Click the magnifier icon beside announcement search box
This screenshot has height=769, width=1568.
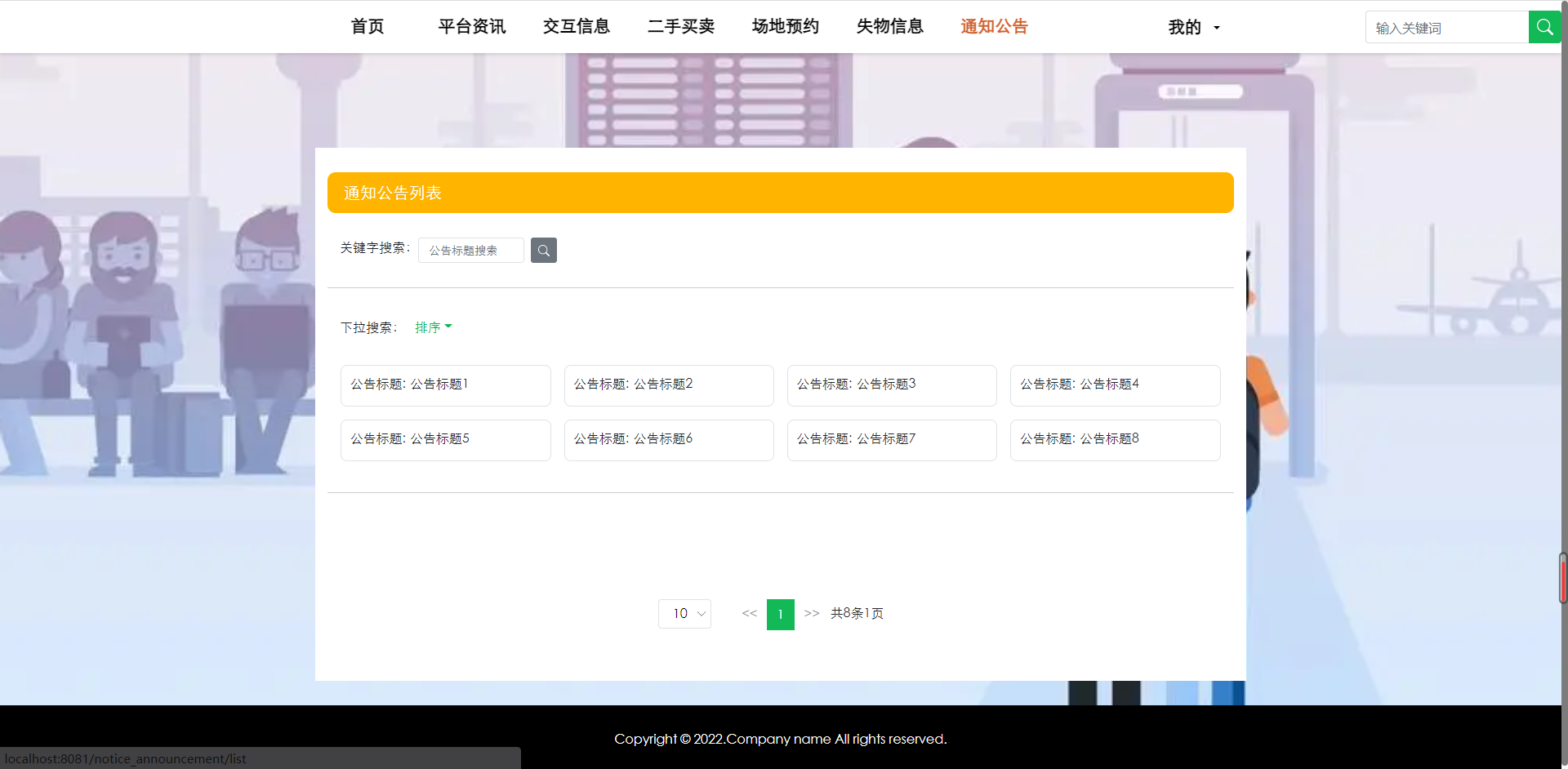click(543, 250)
